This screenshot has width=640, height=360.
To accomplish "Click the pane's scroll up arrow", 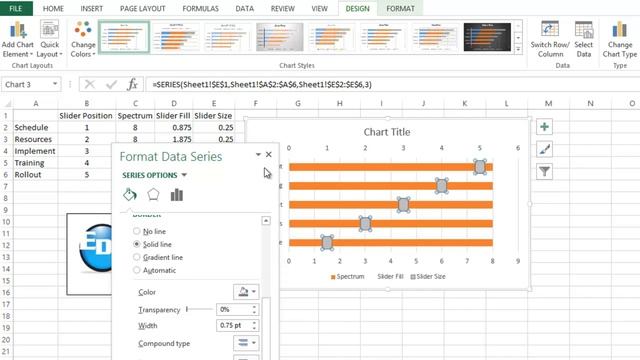I will (266, 221).
